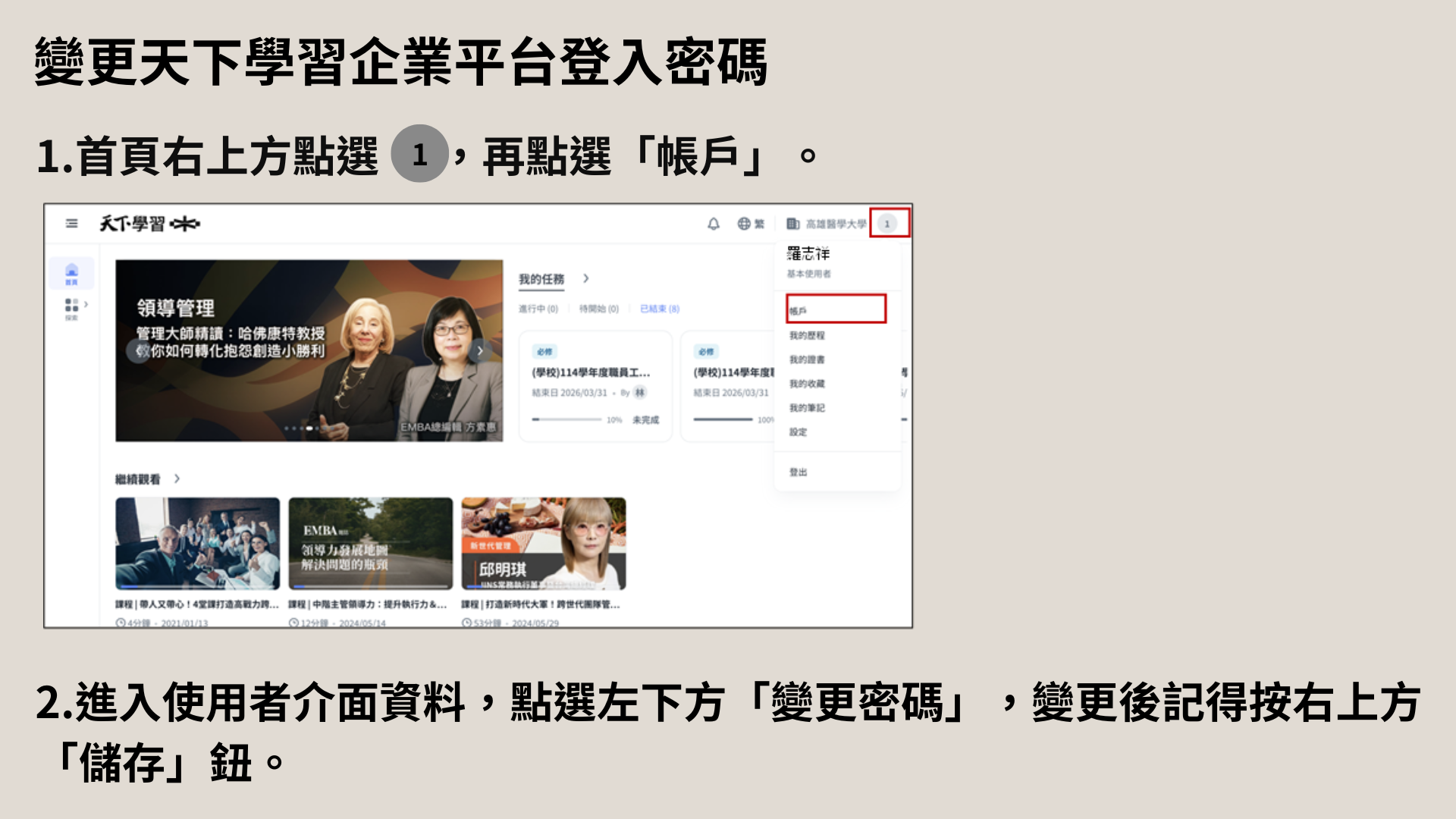The height and width of the screenshot is (819, 1456).
Task: Open course title 帶人又帶心！4堂課打造高戰力跨...
Action: (197, 604)
